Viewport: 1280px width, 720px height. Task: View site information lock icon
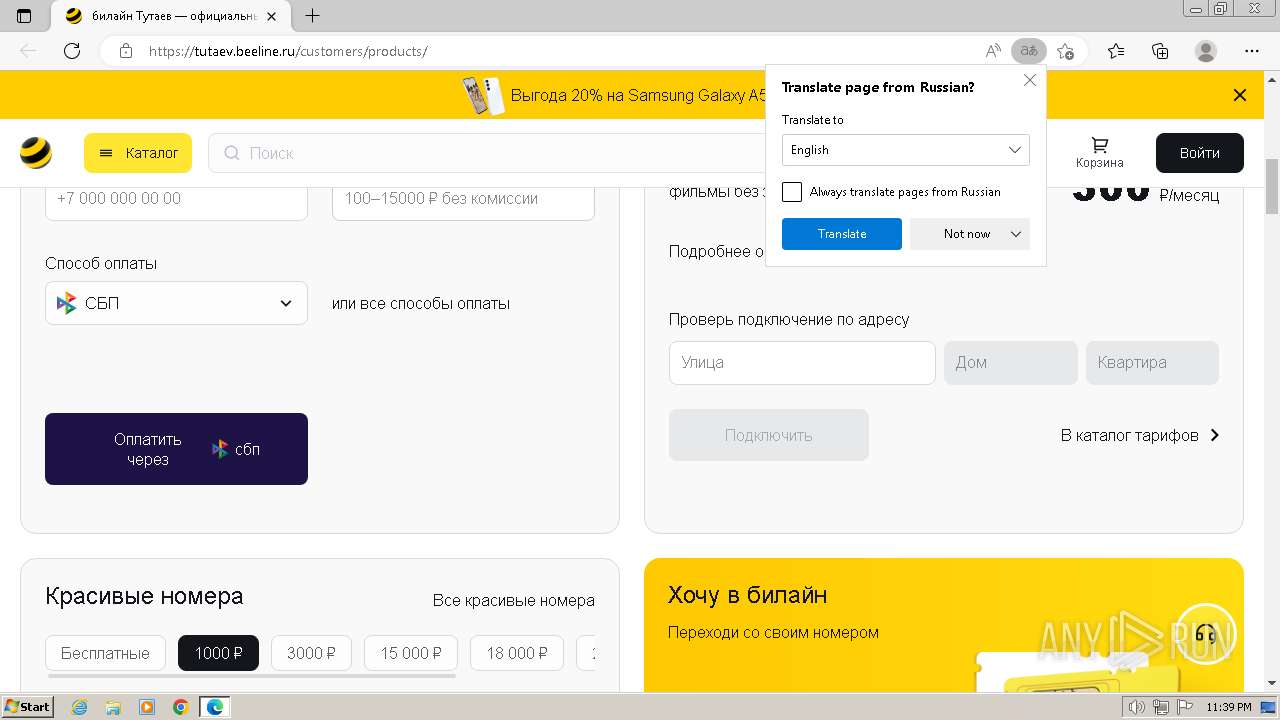126,51
